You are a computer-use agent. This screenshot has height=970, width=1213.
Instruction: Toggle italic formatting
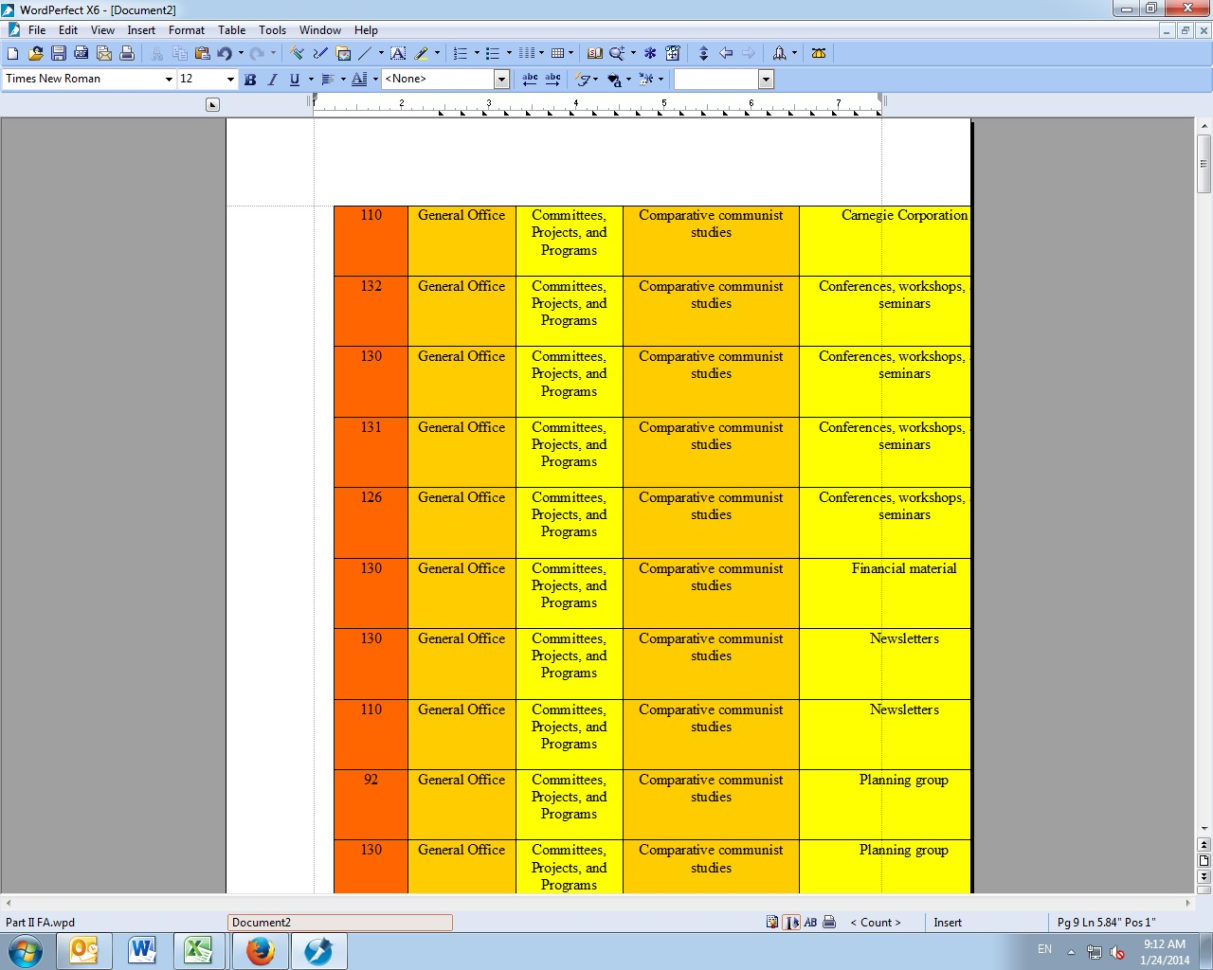point(272,78)
